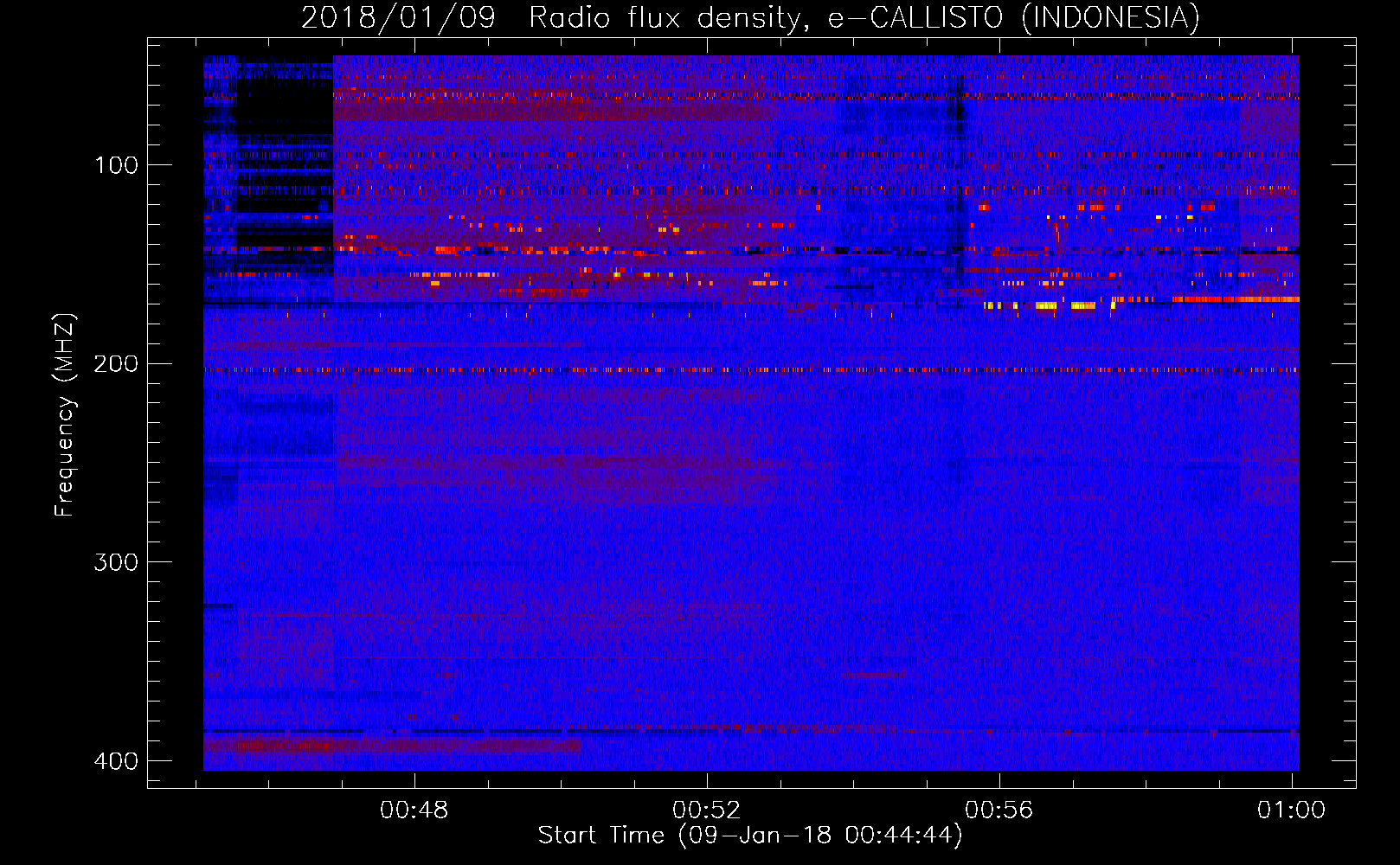1400x865 pixels.
Task: Click the 00:56 time tick label
Action: 999,810
